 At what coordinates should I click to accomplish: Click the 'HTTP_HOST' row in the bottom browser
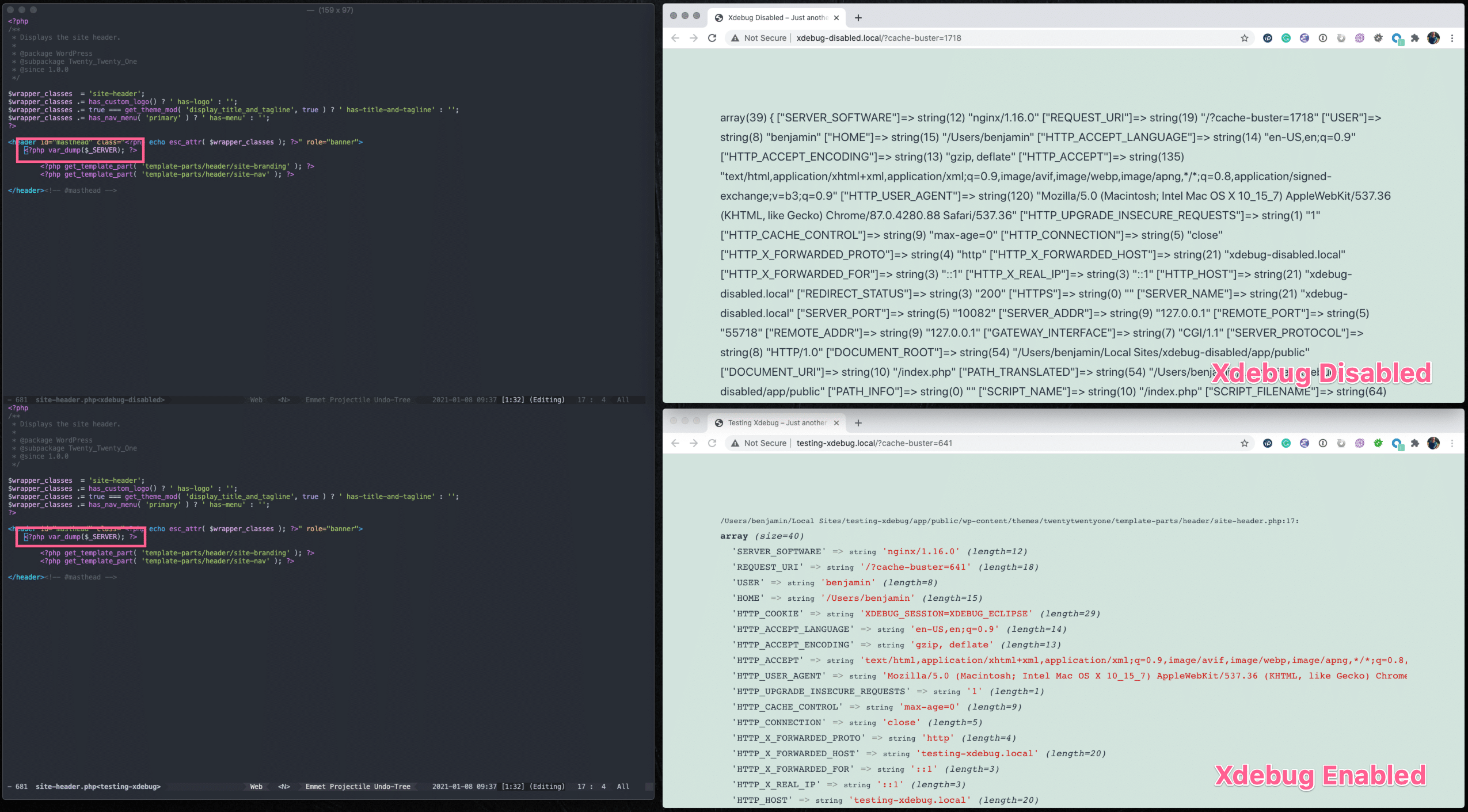(x=885, y=800)
